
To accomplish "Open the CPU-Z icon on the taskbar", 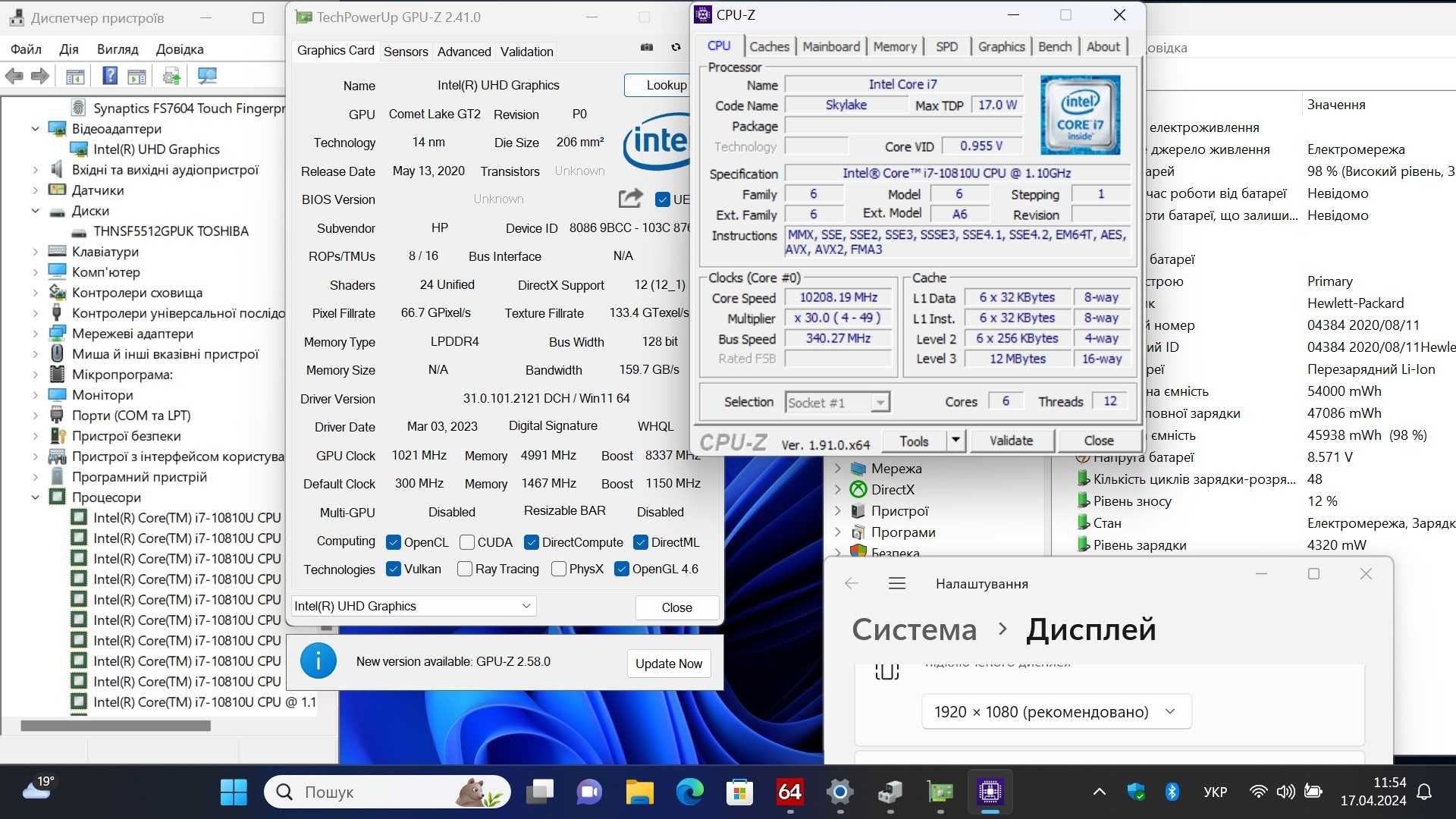I will tap(990, 792).
